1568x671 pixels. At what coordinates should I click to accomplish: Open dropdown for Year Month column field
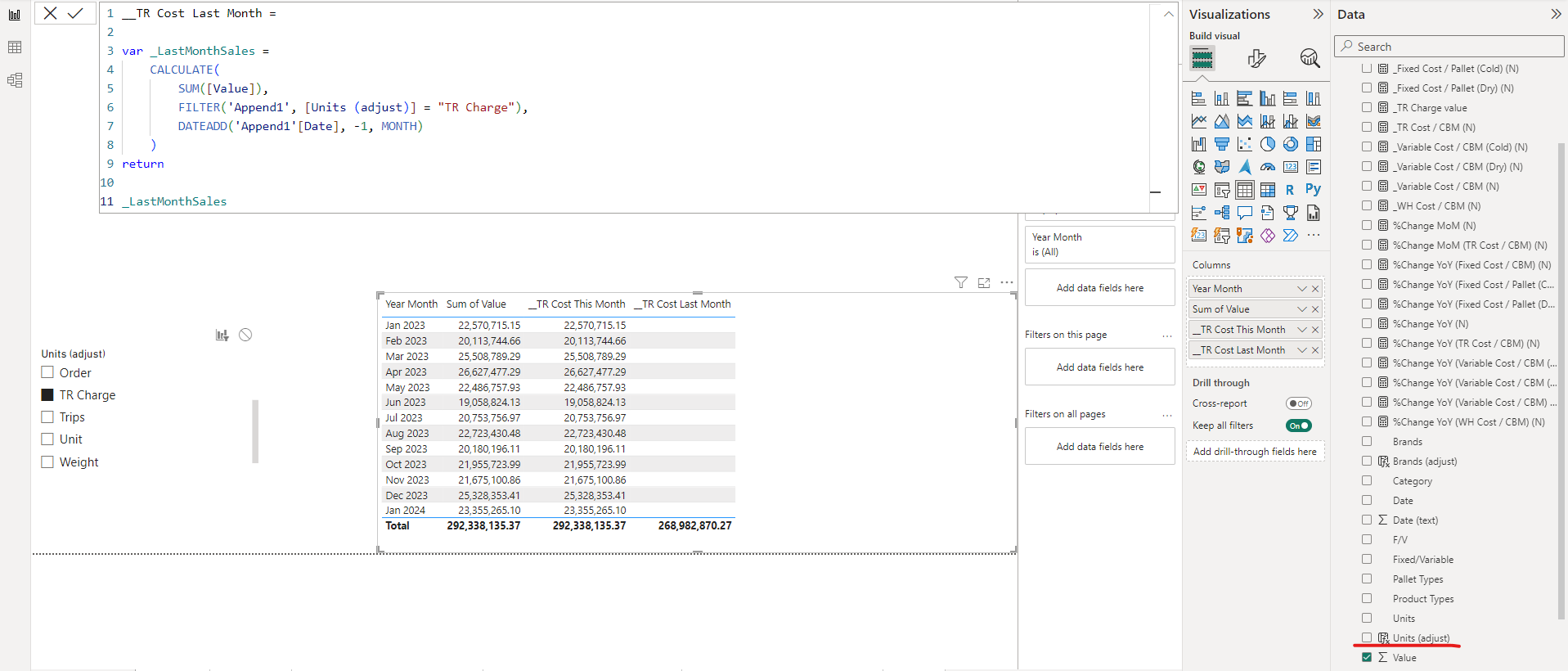(1302, 289)
